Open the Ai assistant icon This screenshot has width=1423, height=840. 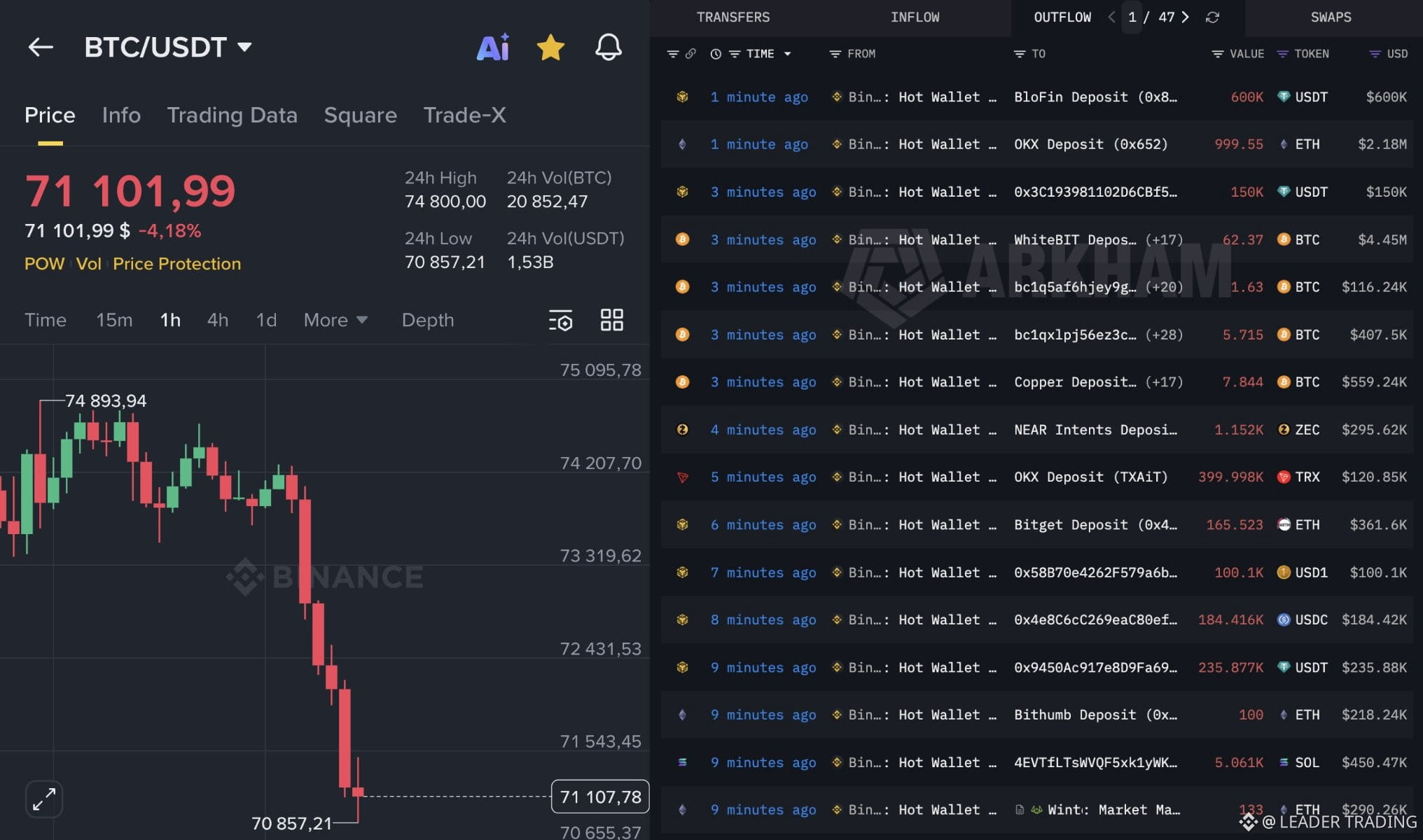click(493, 47)
